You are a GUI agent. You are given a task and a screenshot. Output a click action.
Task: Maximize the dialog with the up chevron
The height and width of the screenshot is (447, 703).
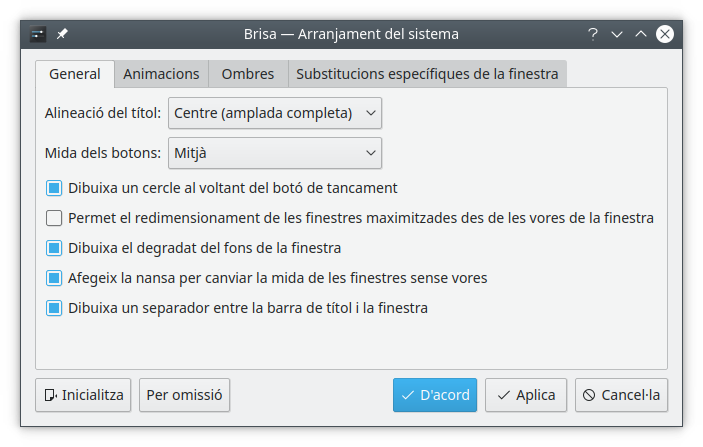coord(641,34)
